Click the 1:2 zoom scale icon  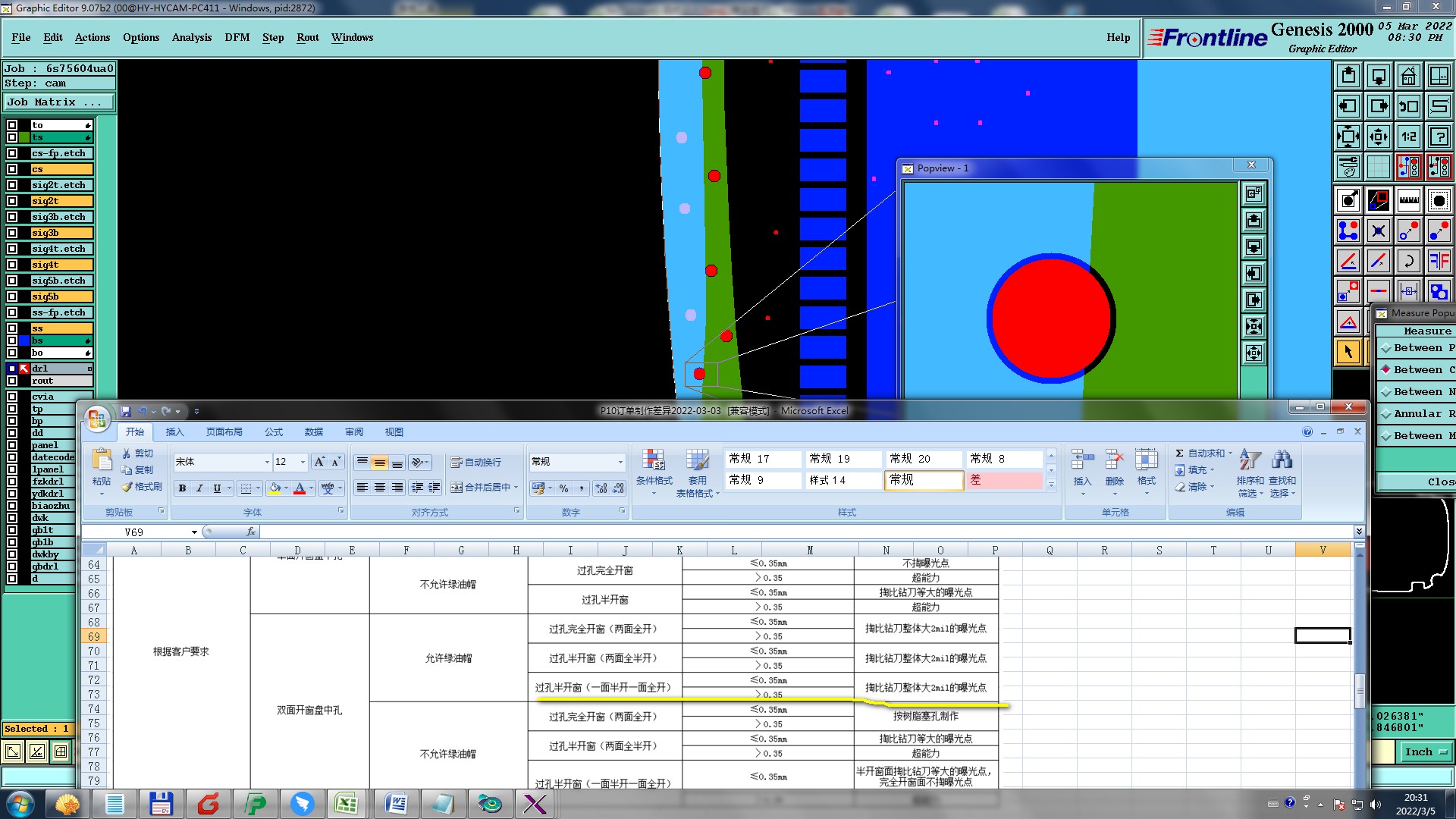click(1408, 136)
